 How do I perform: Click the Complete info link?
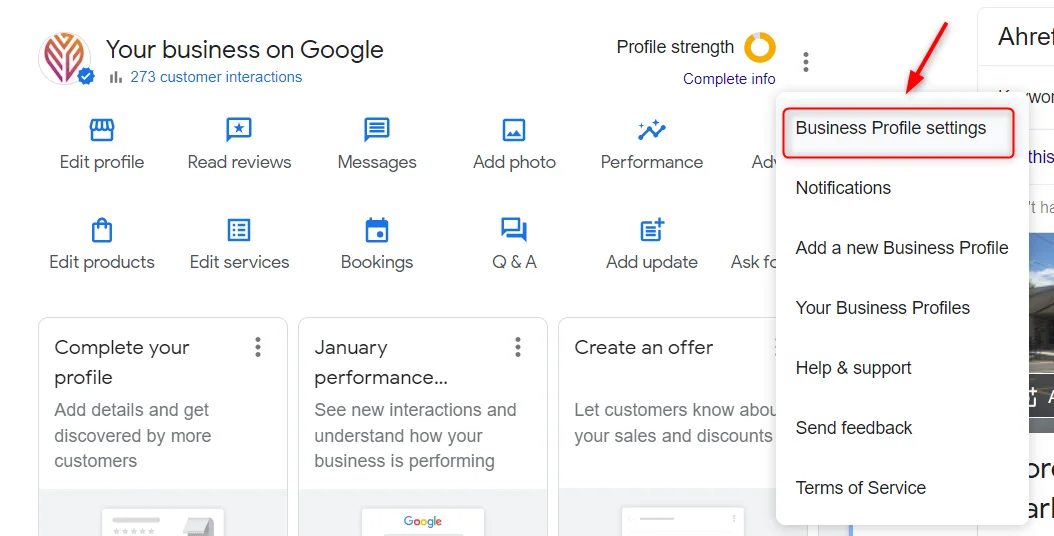[729, 79]
